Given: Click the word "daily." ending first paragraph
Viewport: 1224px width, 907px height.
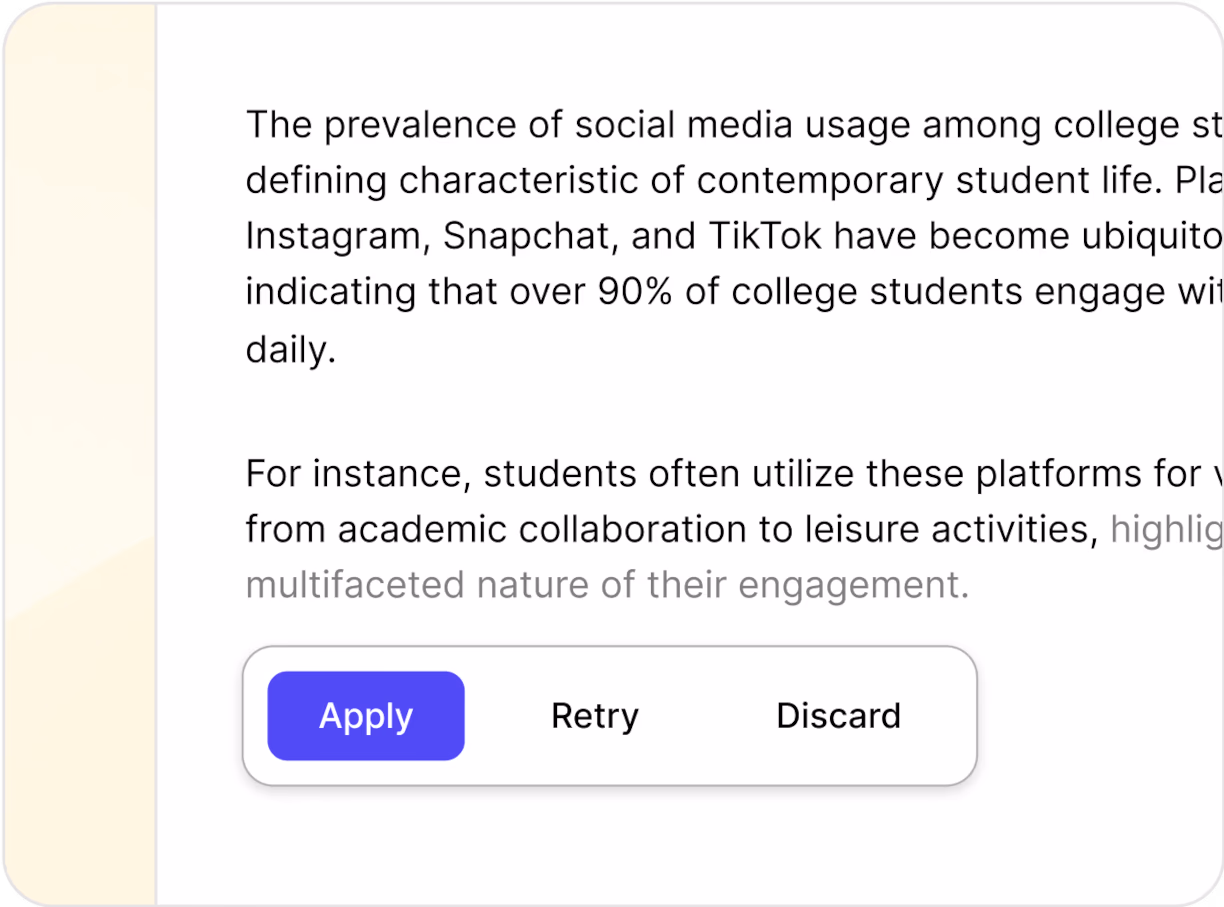Looking at the screenshot, I should point(290,349).
